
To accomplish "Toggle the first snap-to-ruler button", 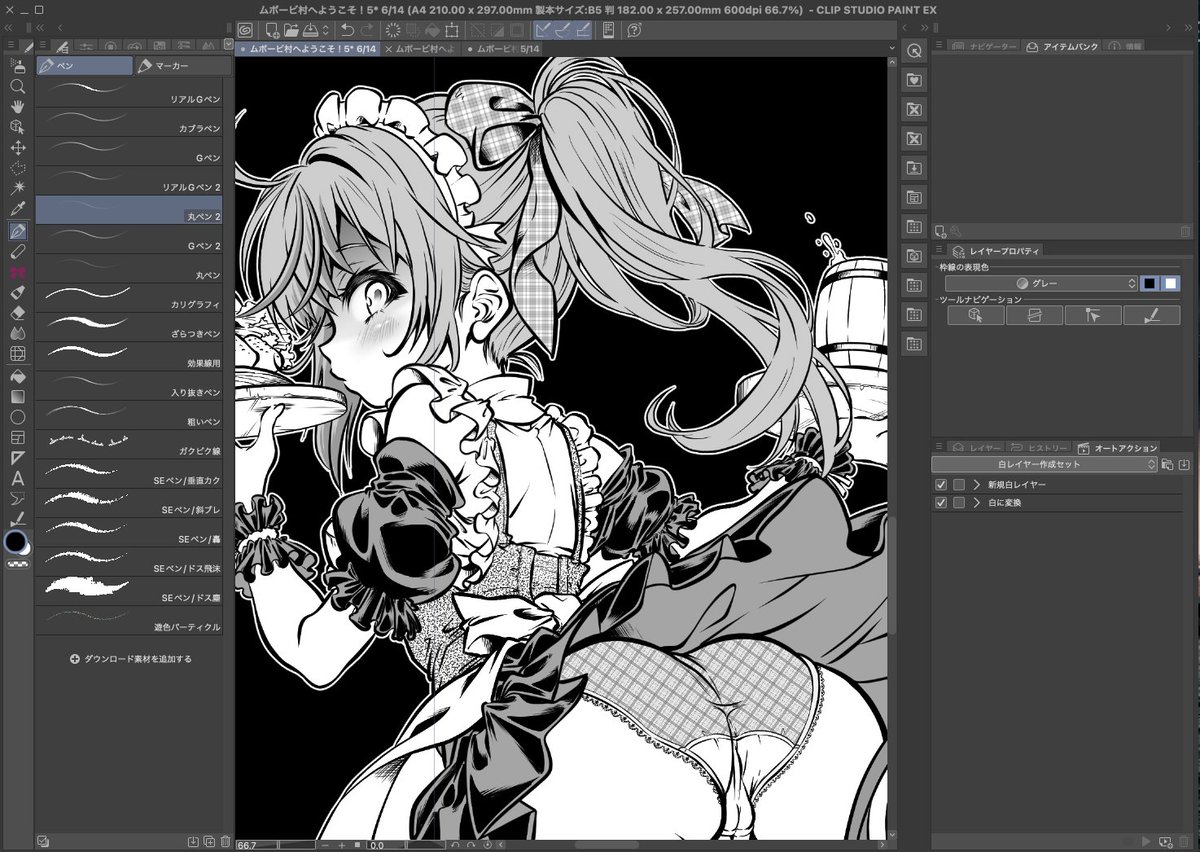I will click(x=543, y=29).
